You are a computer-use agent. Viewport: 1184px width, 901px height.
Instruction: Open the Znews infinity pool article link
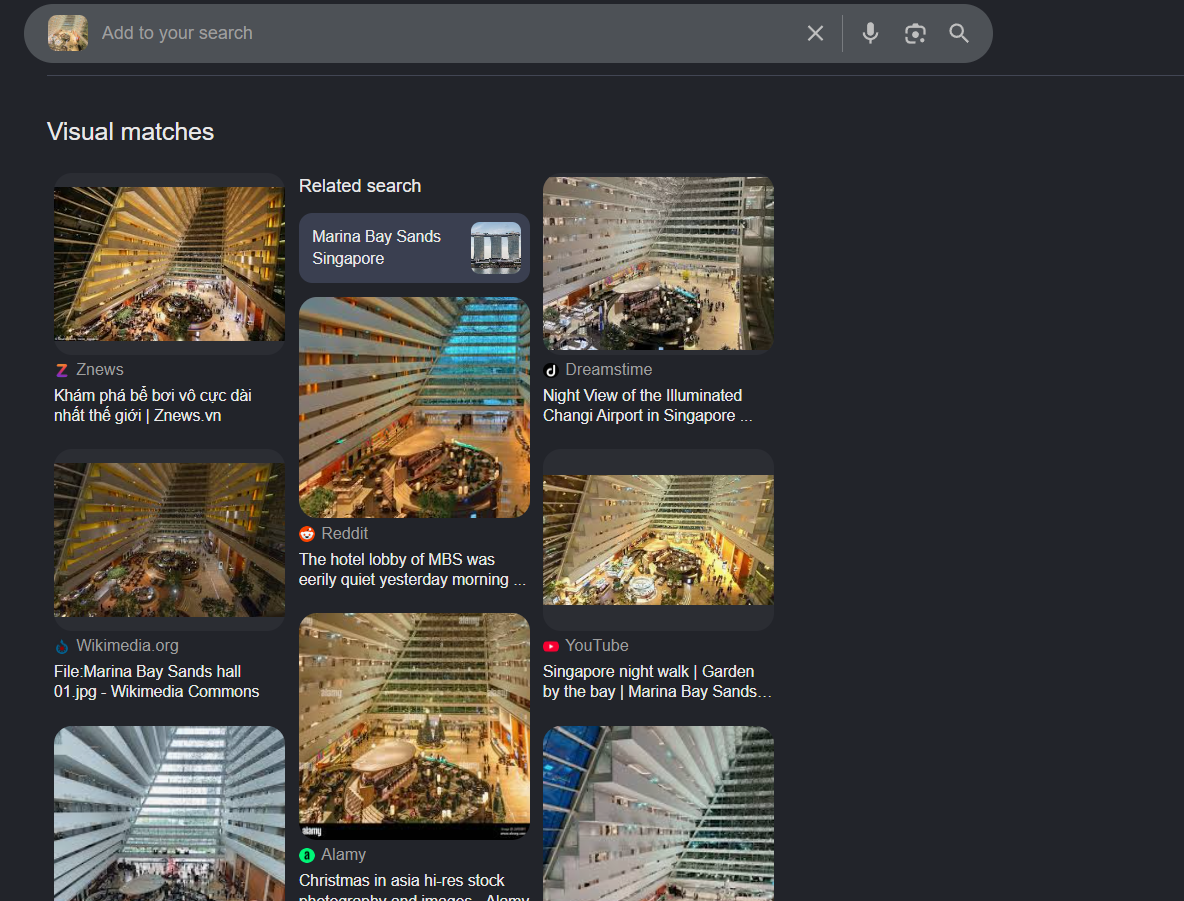point(153,405)
